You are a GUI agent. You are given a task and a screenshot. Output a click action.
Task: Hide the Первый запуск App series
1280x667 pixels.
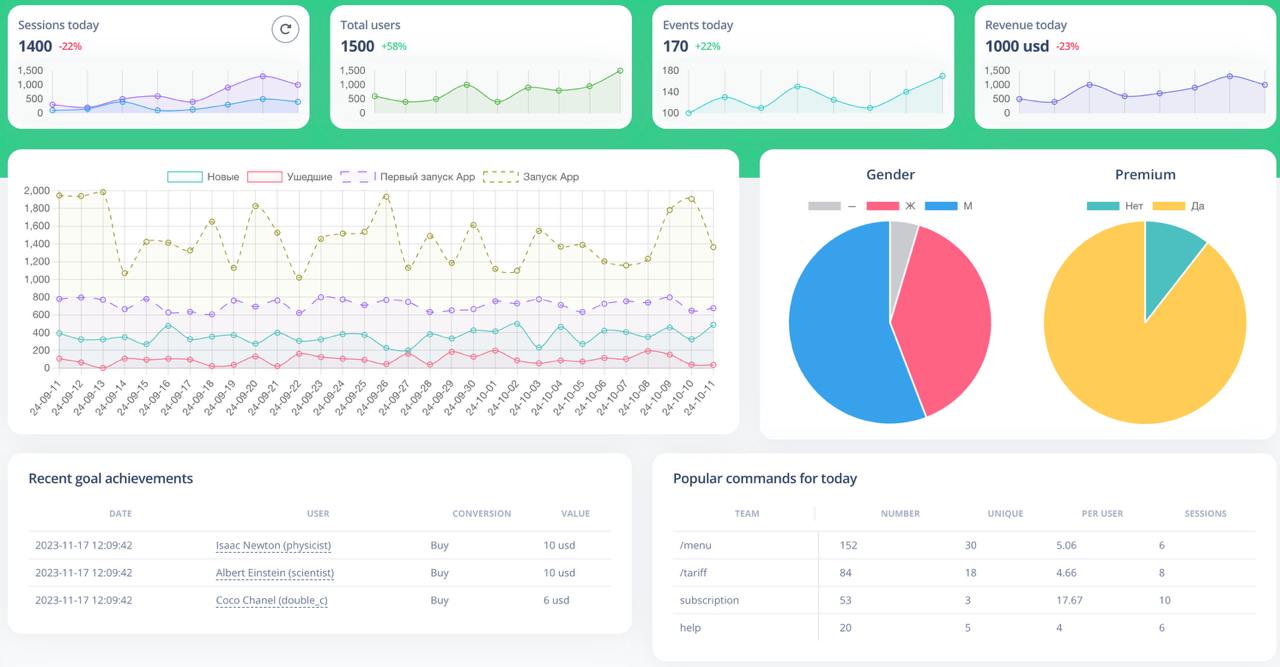click(408, 177)
